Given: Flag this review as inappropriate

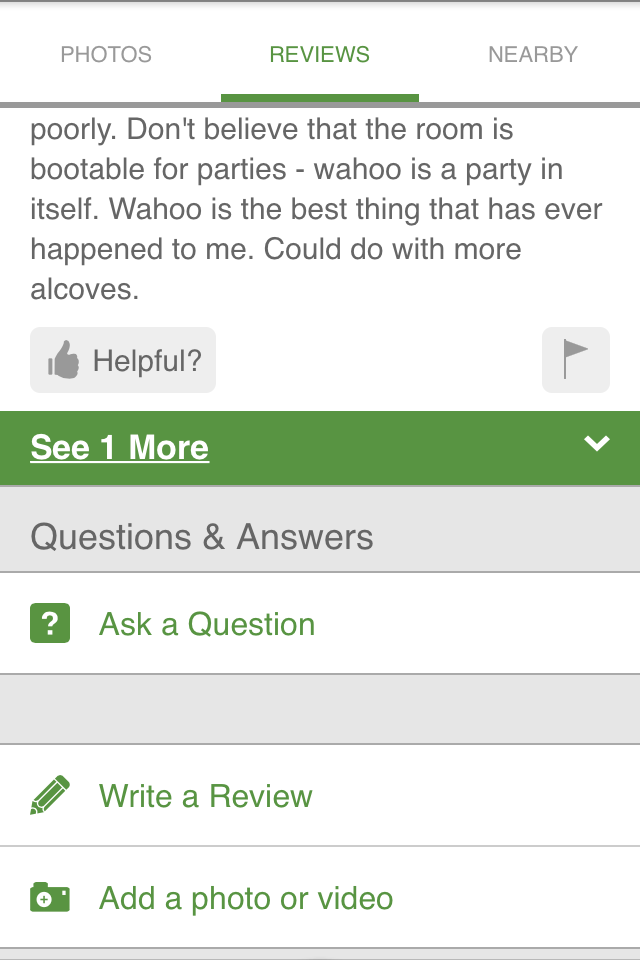Looking at the screenshot, I should point(576,360).
